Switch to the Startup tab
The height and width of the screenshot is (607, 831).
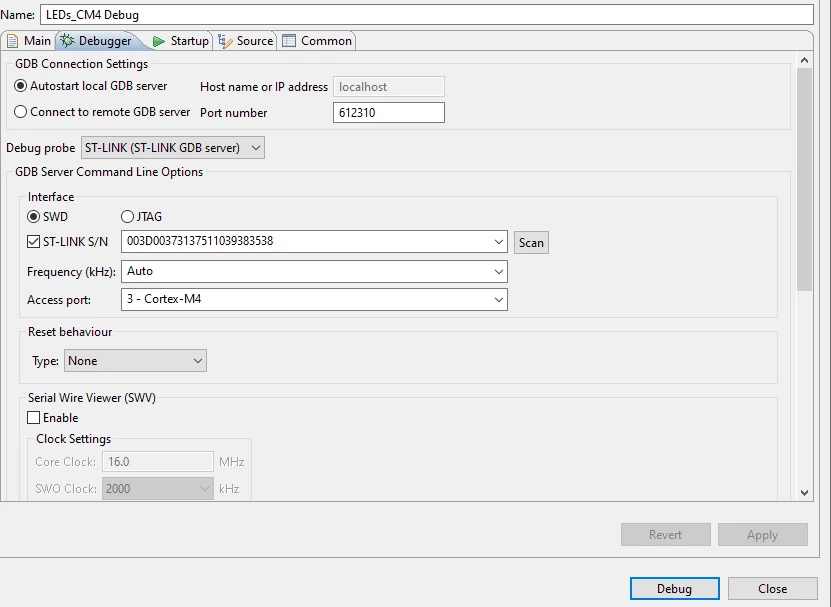181,41
